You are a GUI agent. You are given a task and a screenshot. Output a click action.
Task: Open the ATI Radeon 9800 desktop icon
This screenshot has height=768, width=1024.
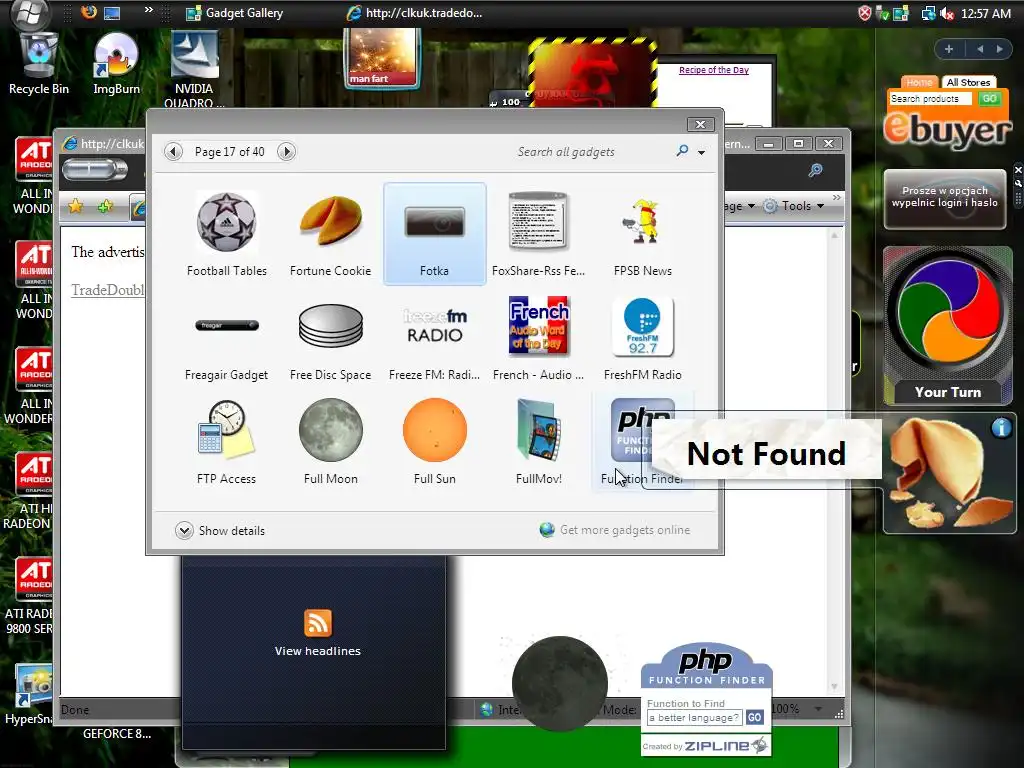29,596
